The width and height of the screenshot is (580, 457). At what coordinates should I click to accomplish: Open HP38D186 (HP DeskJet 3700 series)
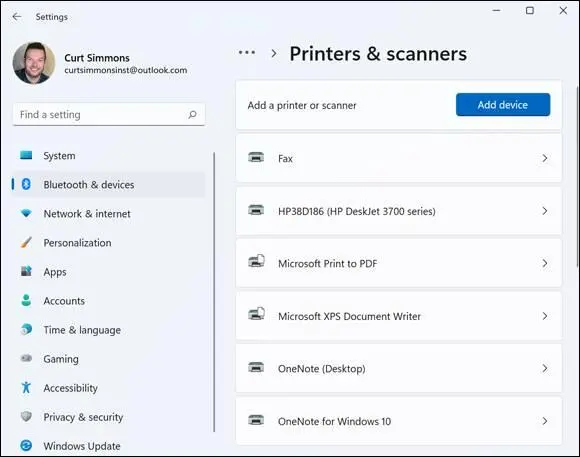[x=398, y=211]
